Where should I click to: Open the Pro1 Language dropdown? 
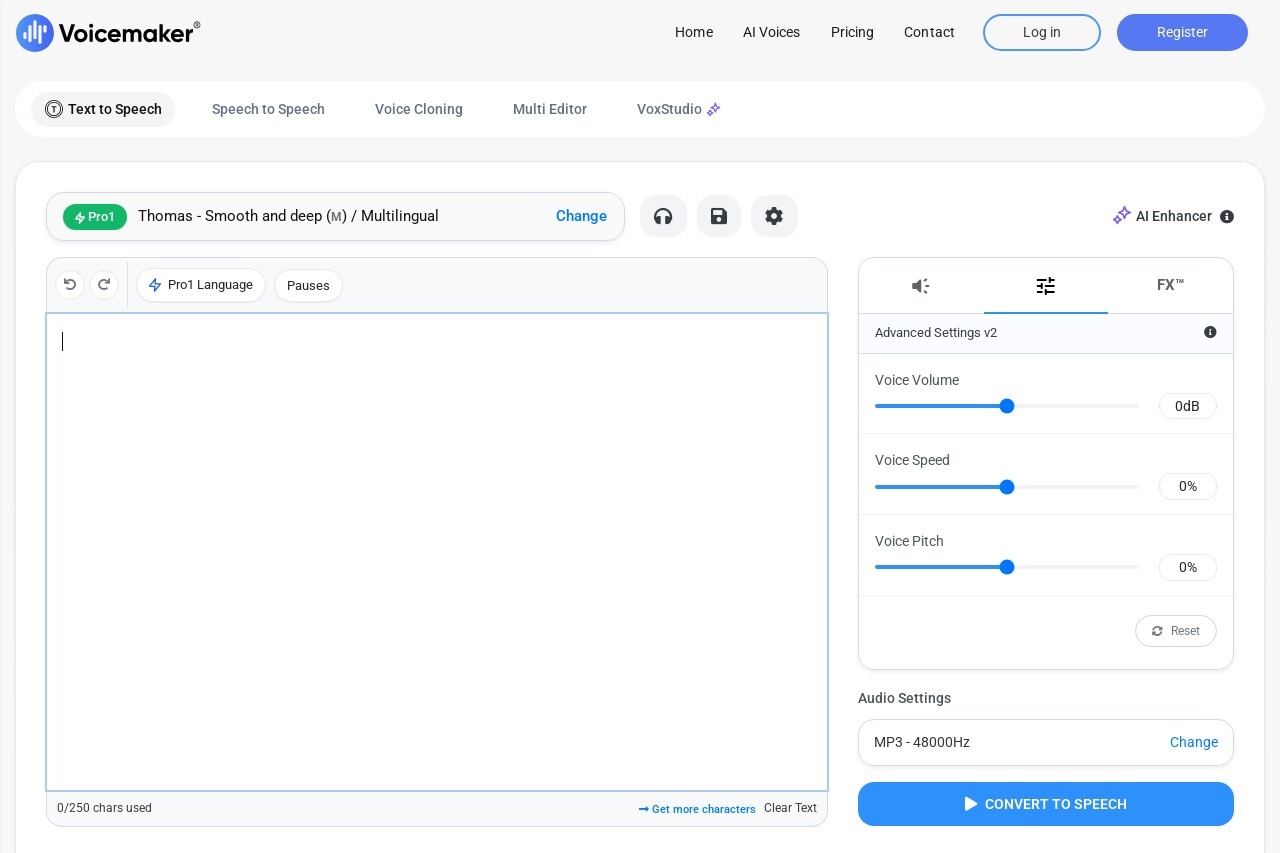pos(201,285)
